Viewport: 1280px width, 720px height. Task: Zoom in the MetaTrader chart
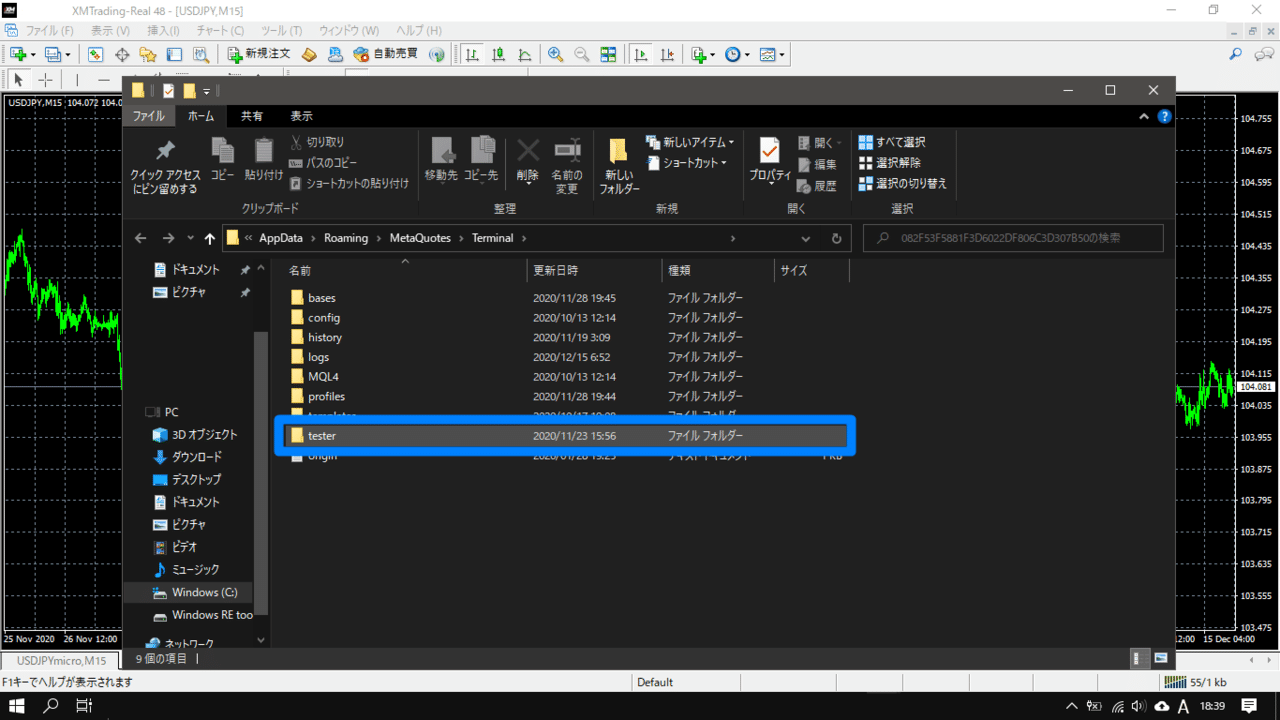tap(555, 54)
